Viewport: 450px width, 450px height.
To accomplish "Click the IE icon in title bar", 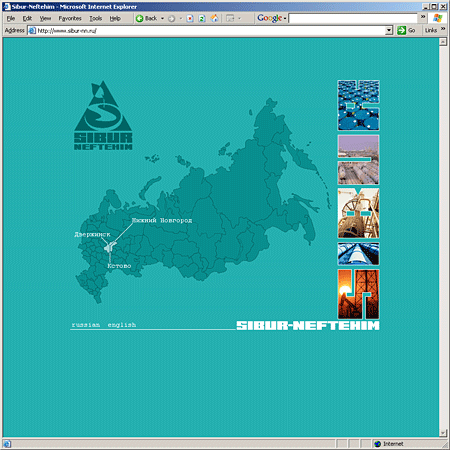I will click(7, 7).
